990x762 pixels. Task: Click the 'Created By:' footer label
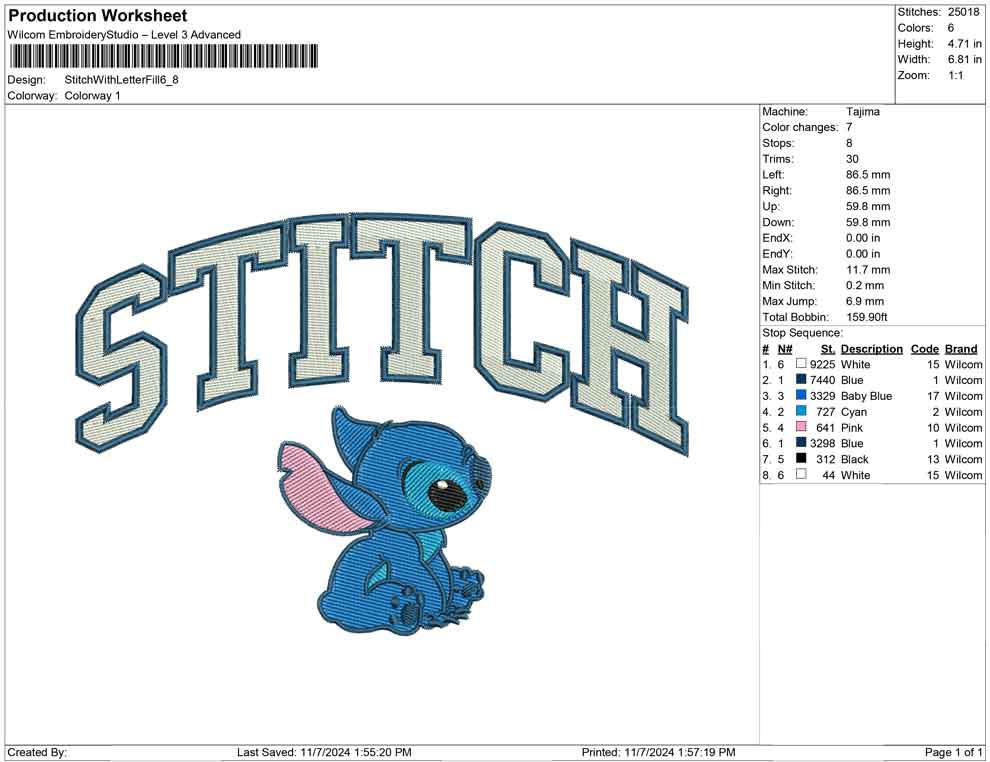pos(37,752)
